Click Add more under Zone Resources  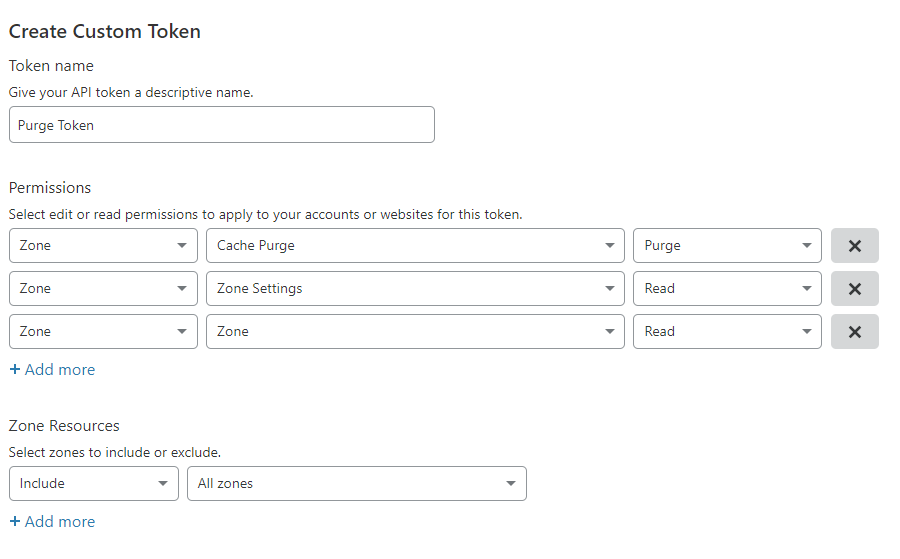(x=52, y=522)
